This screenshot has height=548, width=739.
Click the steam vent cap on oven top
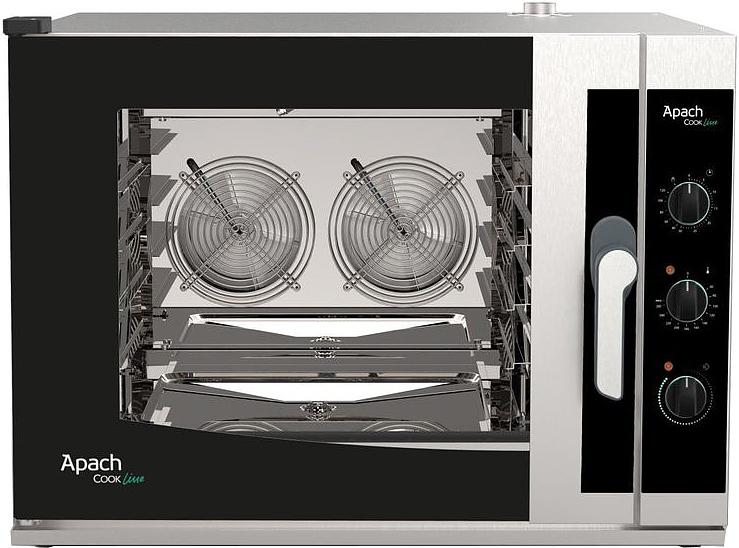pyautogui.click(x=540, y=8)
